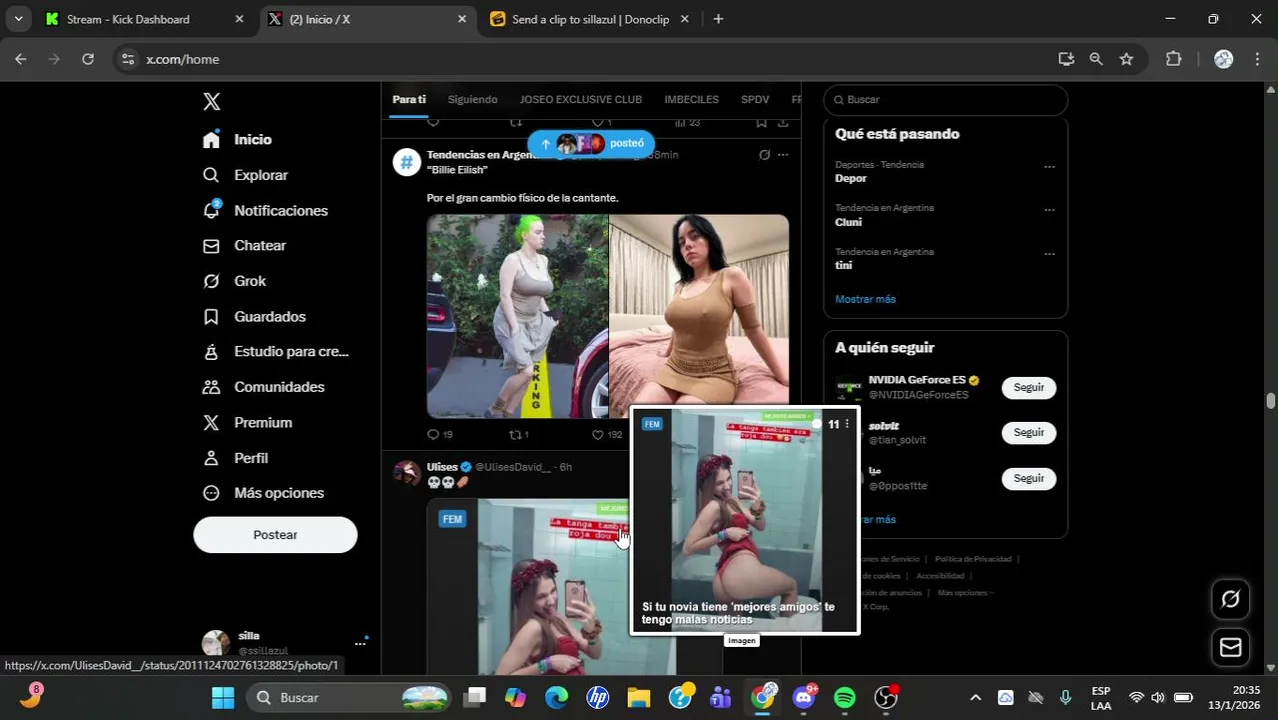Open the tab search dropdown
The width and height of the screenshot is (1278, 720).
[18, 19]
